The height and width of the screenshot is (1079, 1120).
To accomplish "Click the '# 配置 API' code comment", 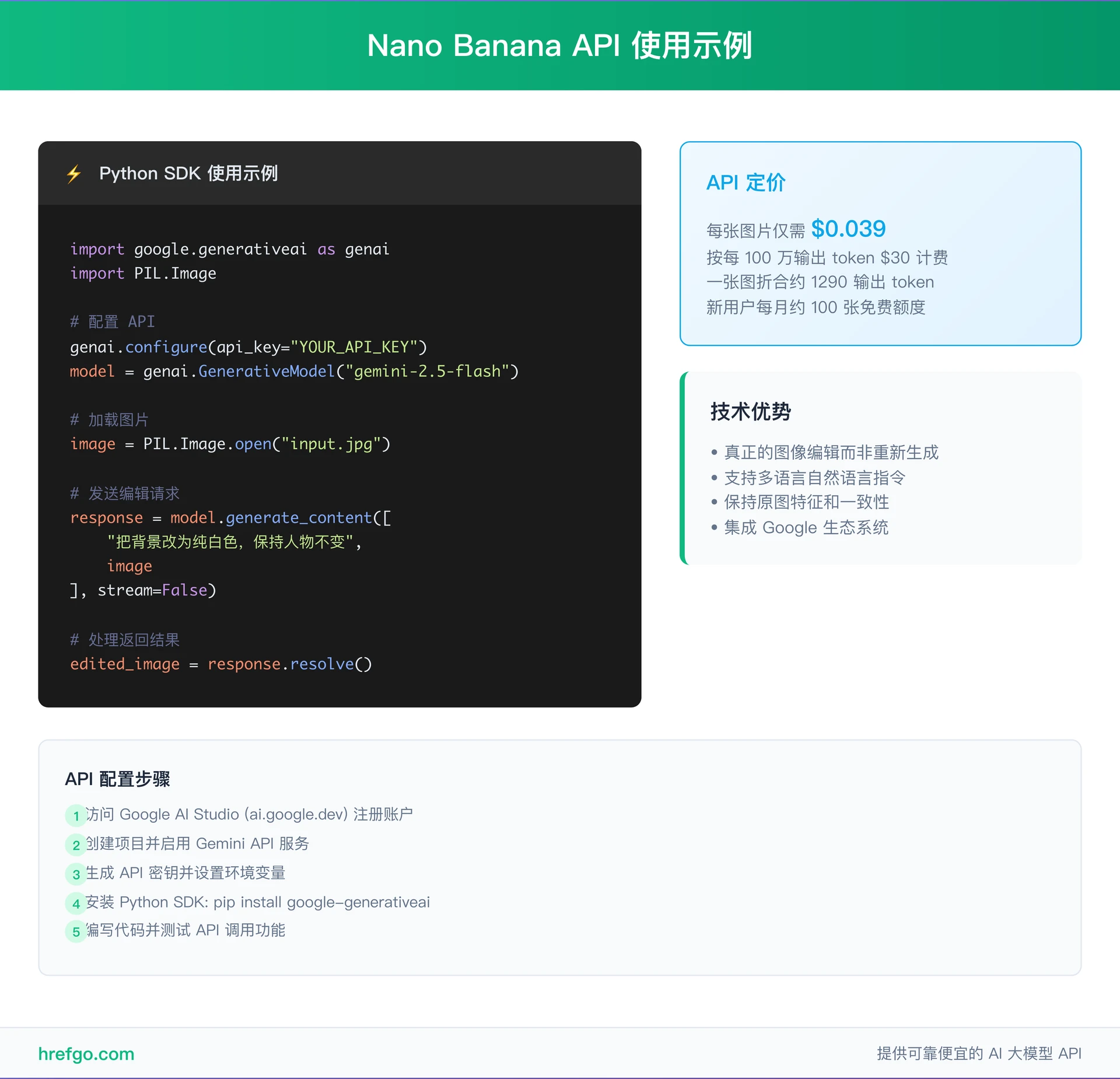I will point(112,321).
